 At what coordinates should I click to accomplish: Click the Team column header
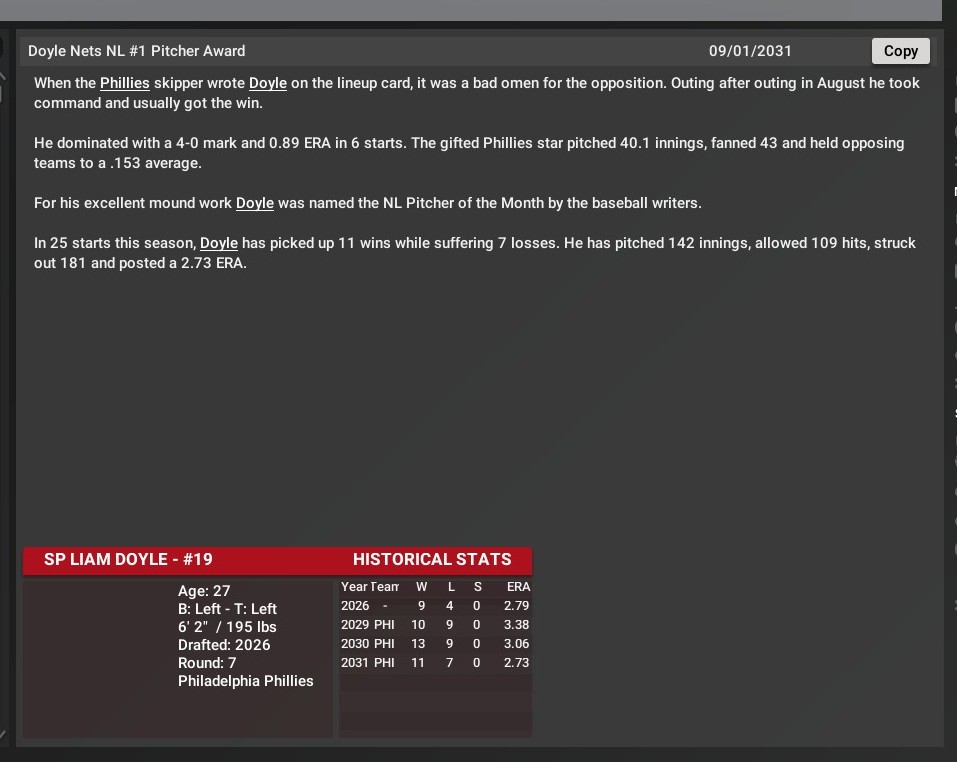pyautogui.click(x=385, y=587)
